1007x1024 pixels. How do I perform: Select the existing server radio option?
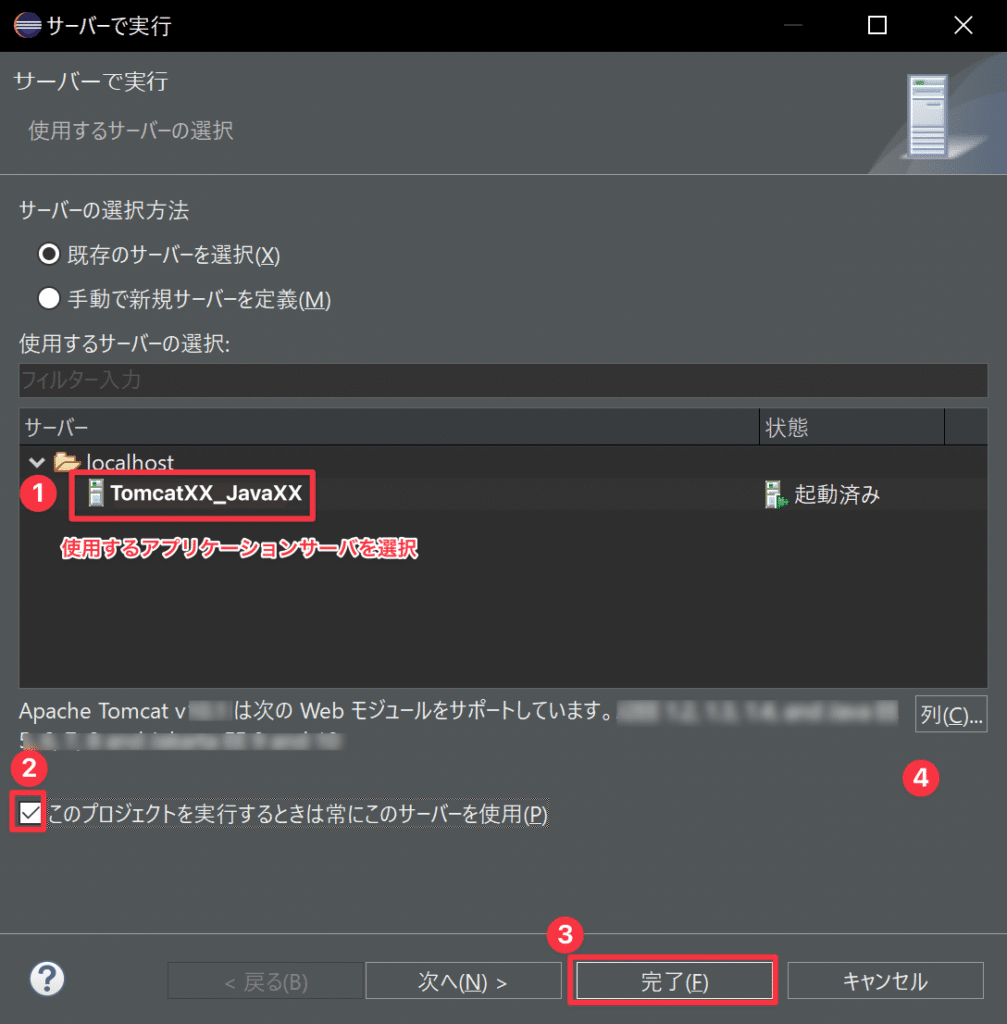pyautogui.click(x=48, y=254)
